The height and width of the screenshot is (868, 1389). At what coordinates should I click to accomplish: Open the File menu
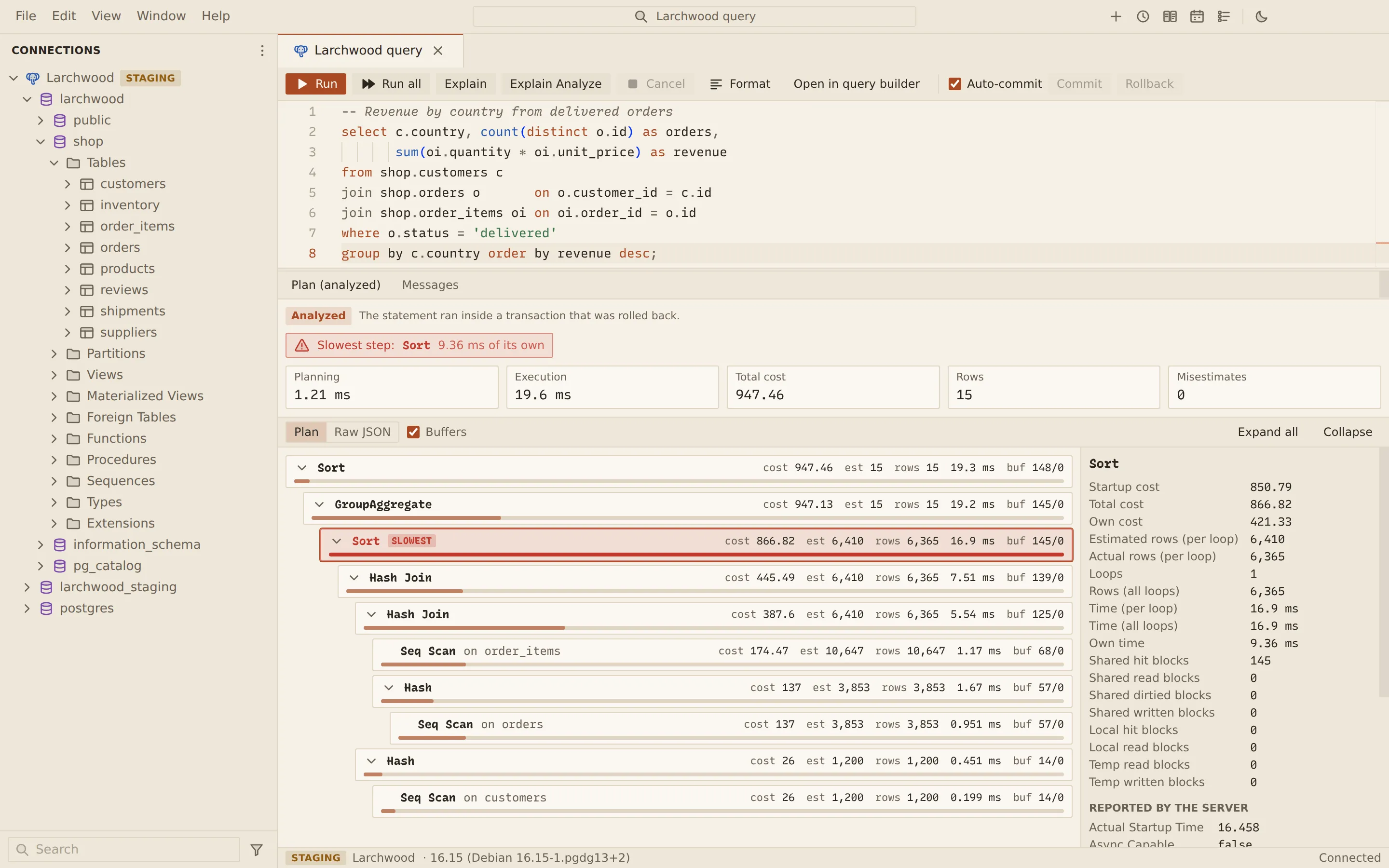26,16
